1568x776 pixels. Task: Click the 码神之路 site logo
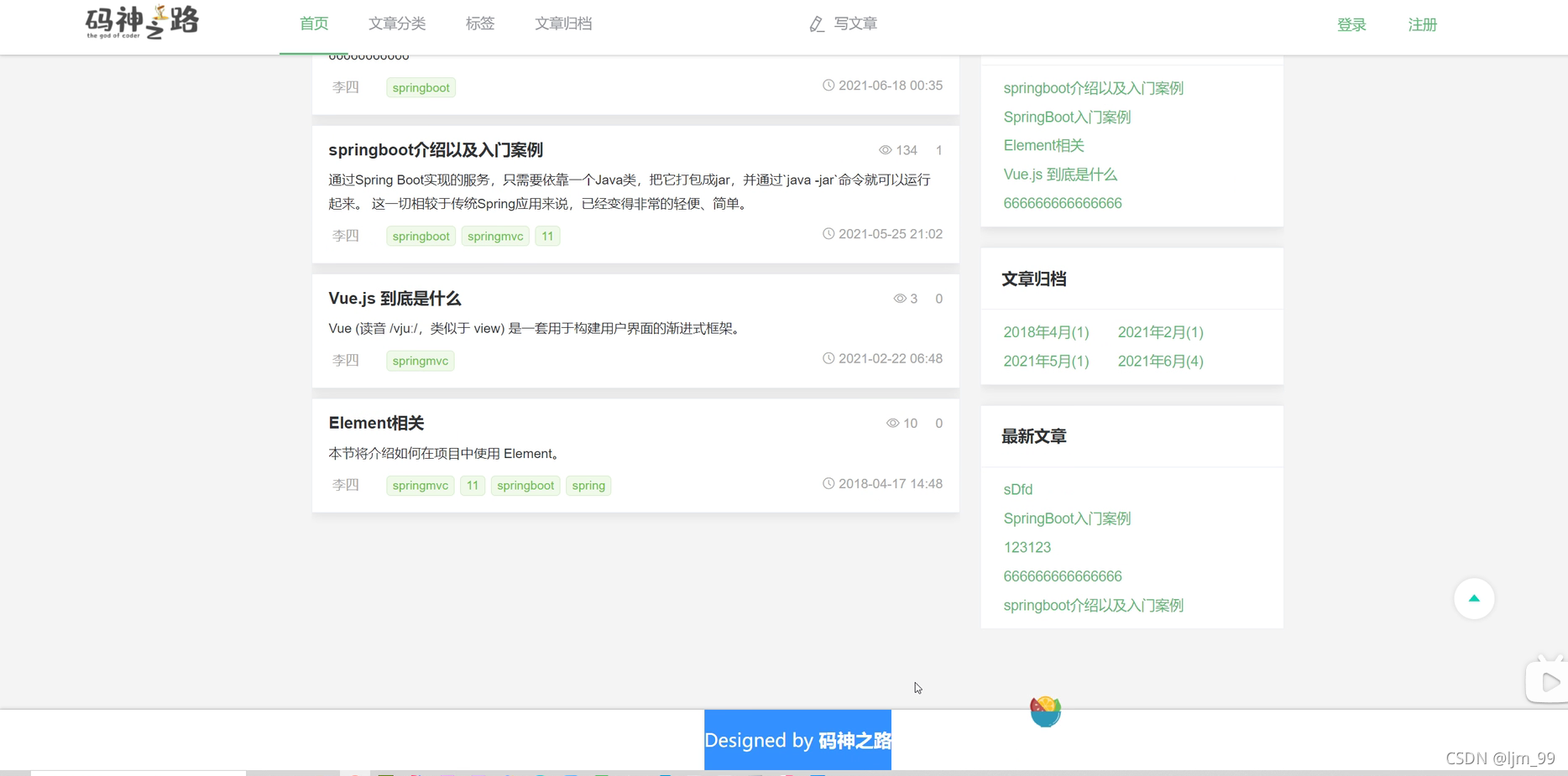[x=142, y=22]
